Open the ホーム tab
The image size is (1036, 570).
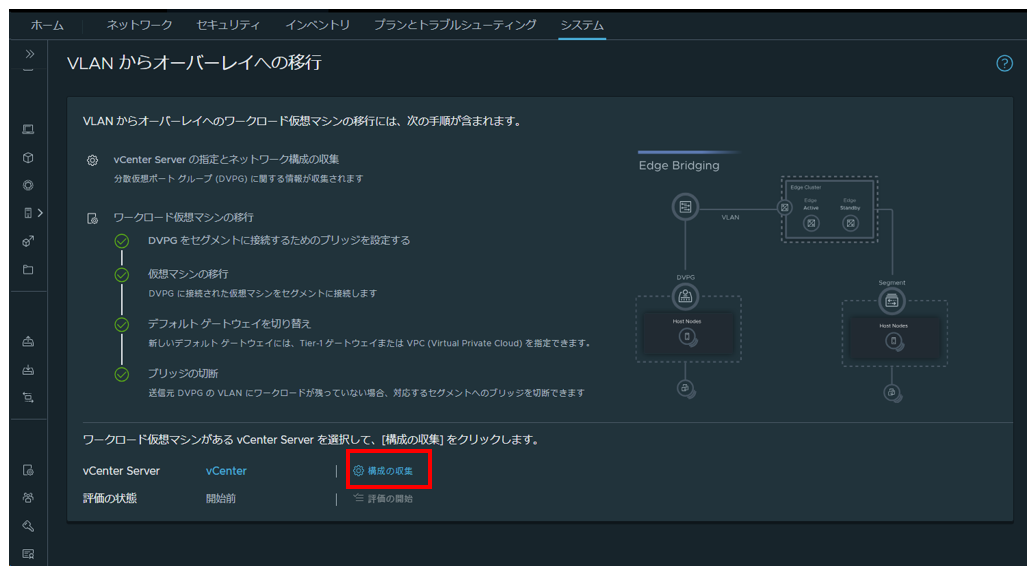pos(47,25)
